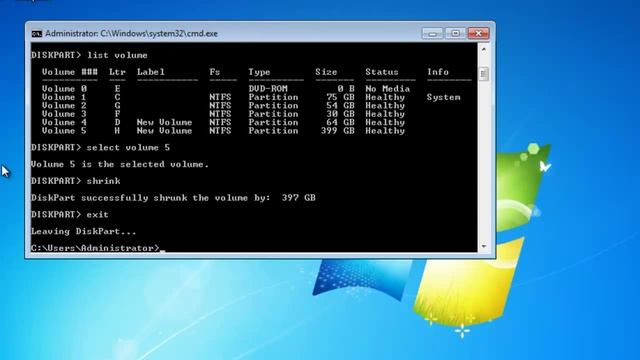The image size is (640, 360).
Task: Click 'No Media' status text
Action: click(x=387, y=89)
